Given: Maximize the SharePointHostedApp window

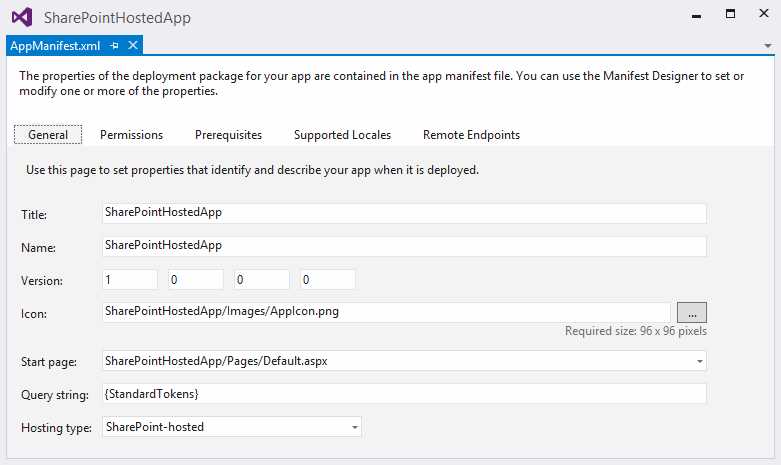Looking at the screenshot, I should click(730, 14).
